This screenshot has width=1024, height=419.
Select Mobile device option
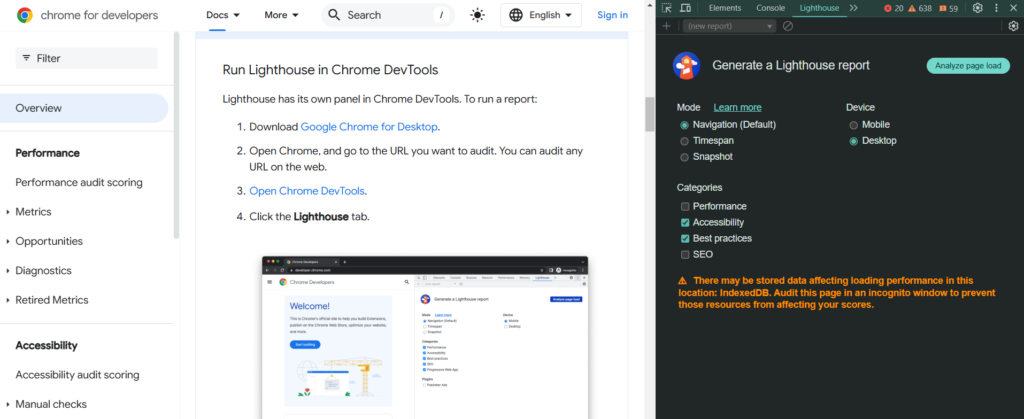point(854,125)
